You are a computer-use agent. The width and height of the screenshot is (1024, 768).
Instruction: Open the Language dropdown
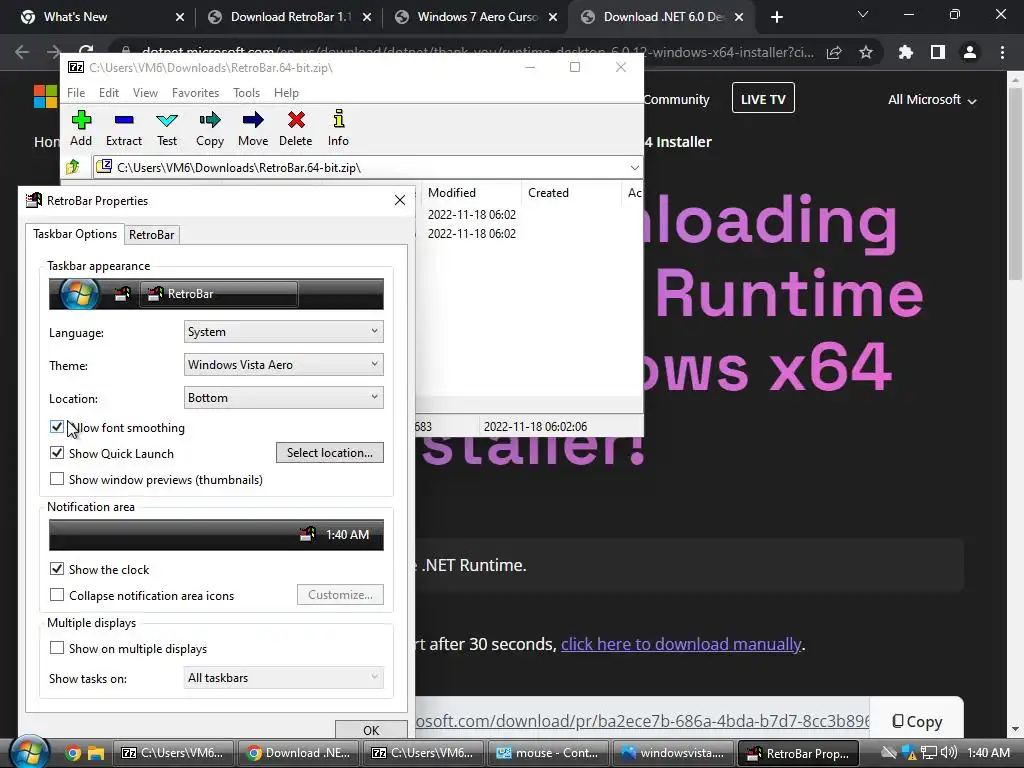pos(283,332)
